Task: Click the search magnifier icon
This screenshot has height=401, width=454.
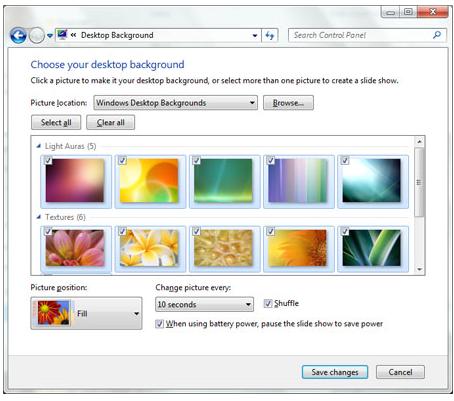Action: 436,35
